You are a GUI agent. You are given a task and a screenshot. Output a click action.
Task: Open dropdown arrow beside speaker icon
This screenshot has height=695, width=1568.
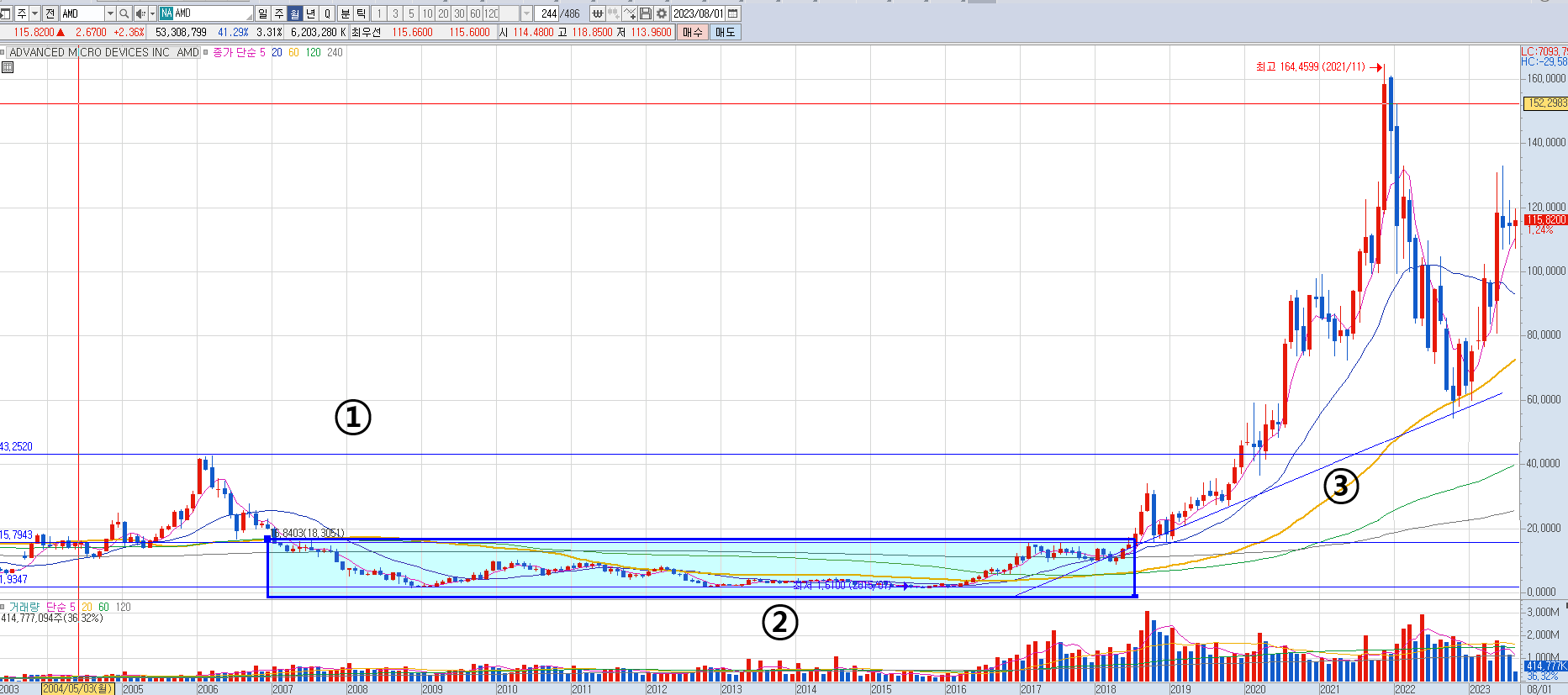point(152,13)
